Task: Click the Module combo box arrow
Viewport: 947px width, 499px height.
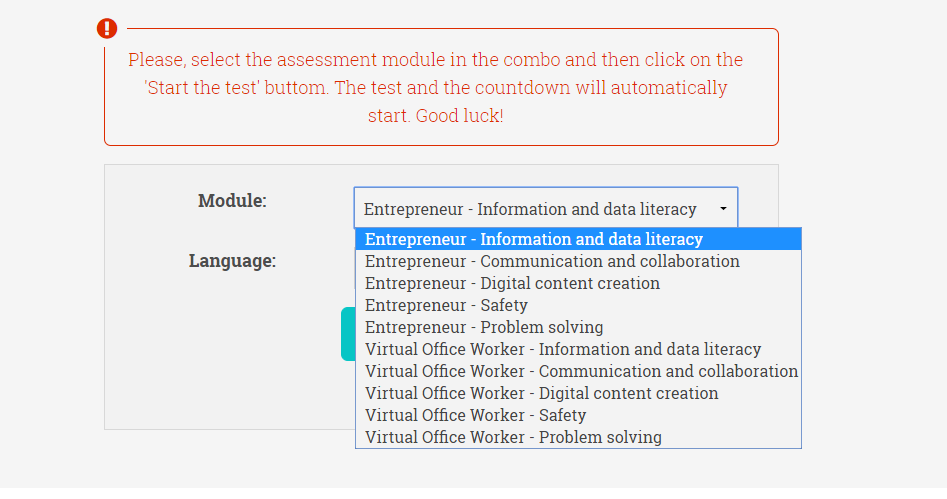Action: [x=723, y=209]
